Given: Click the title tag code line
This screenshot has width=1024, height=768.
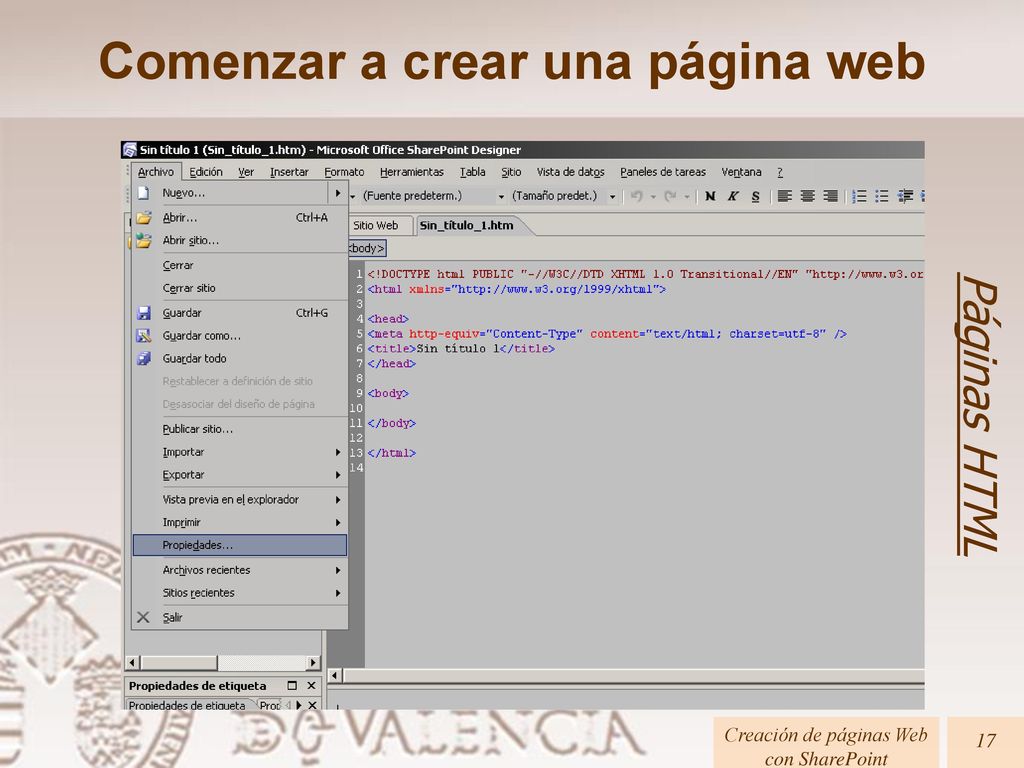Looking at the screenshot, I should 461,349.
